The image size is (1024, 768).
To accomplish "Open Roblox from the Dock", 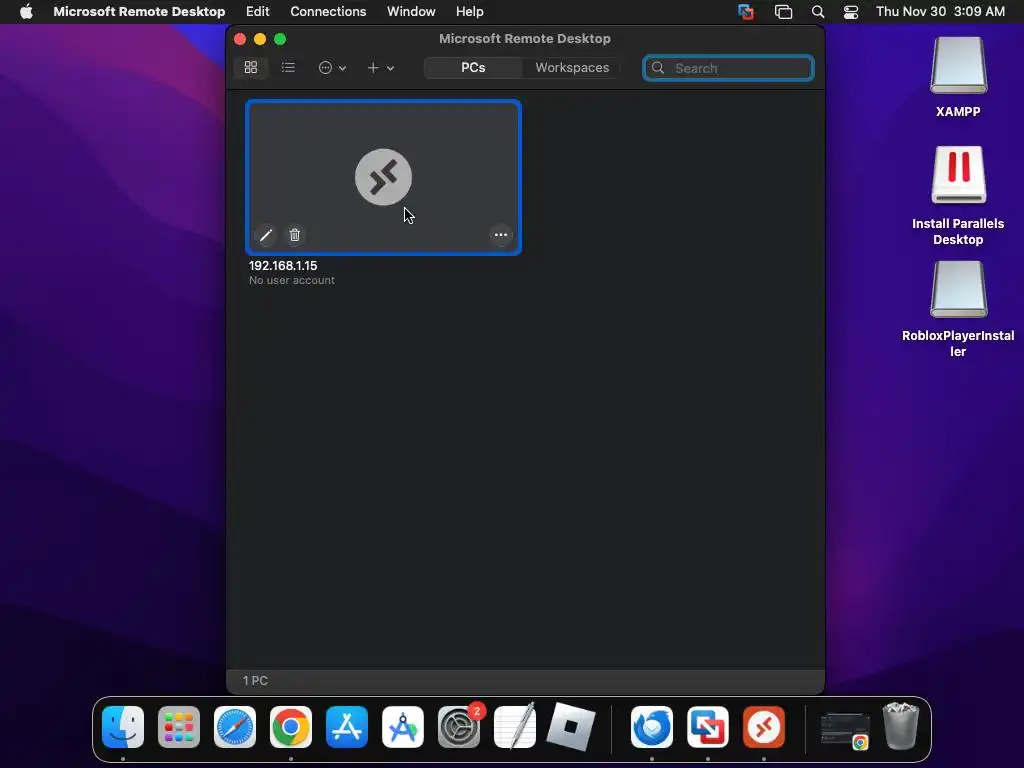I will click(571, 727).
